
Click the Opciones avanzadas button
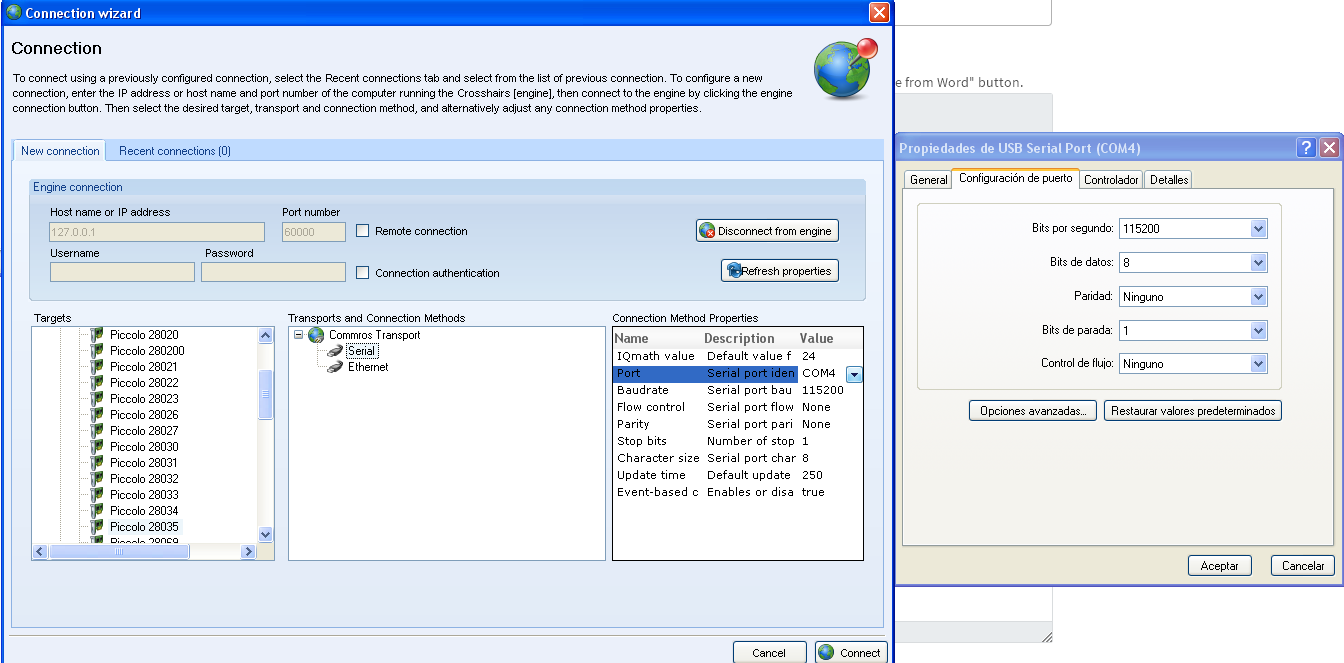(x=1033, y=411)
